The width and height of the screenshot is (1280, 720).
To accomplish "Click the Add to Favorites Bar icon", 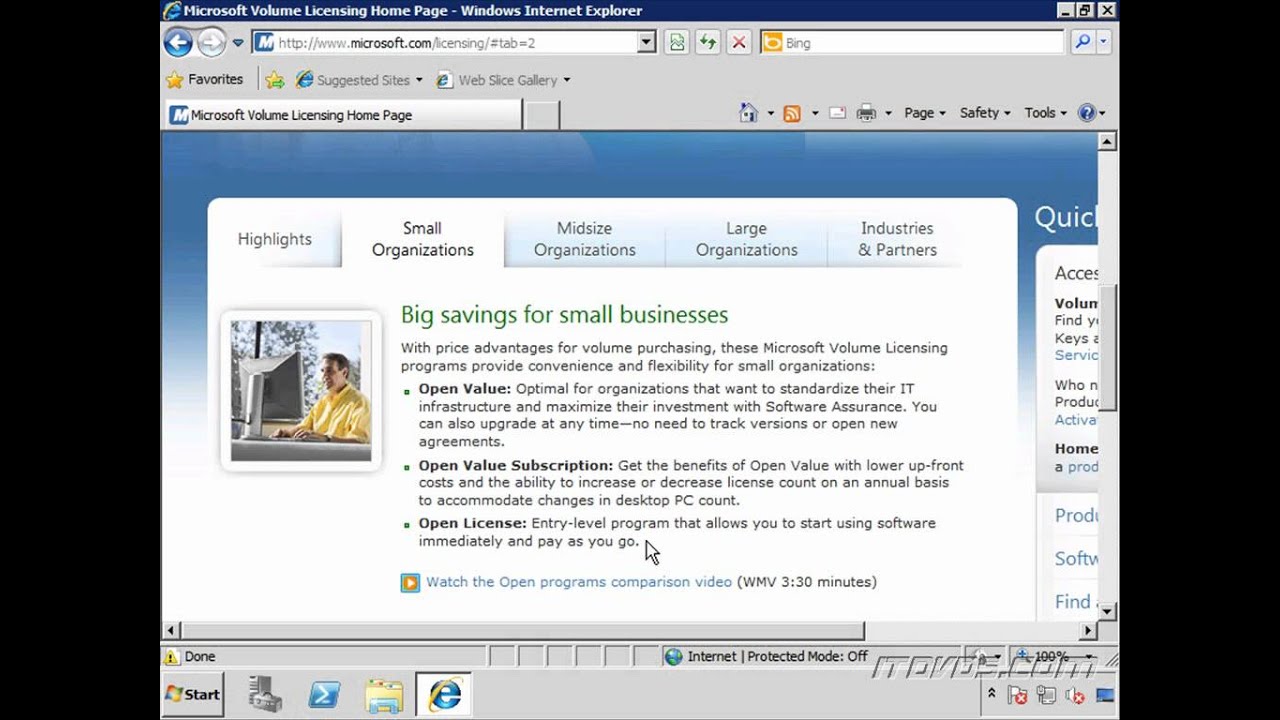I will [275, 80].
